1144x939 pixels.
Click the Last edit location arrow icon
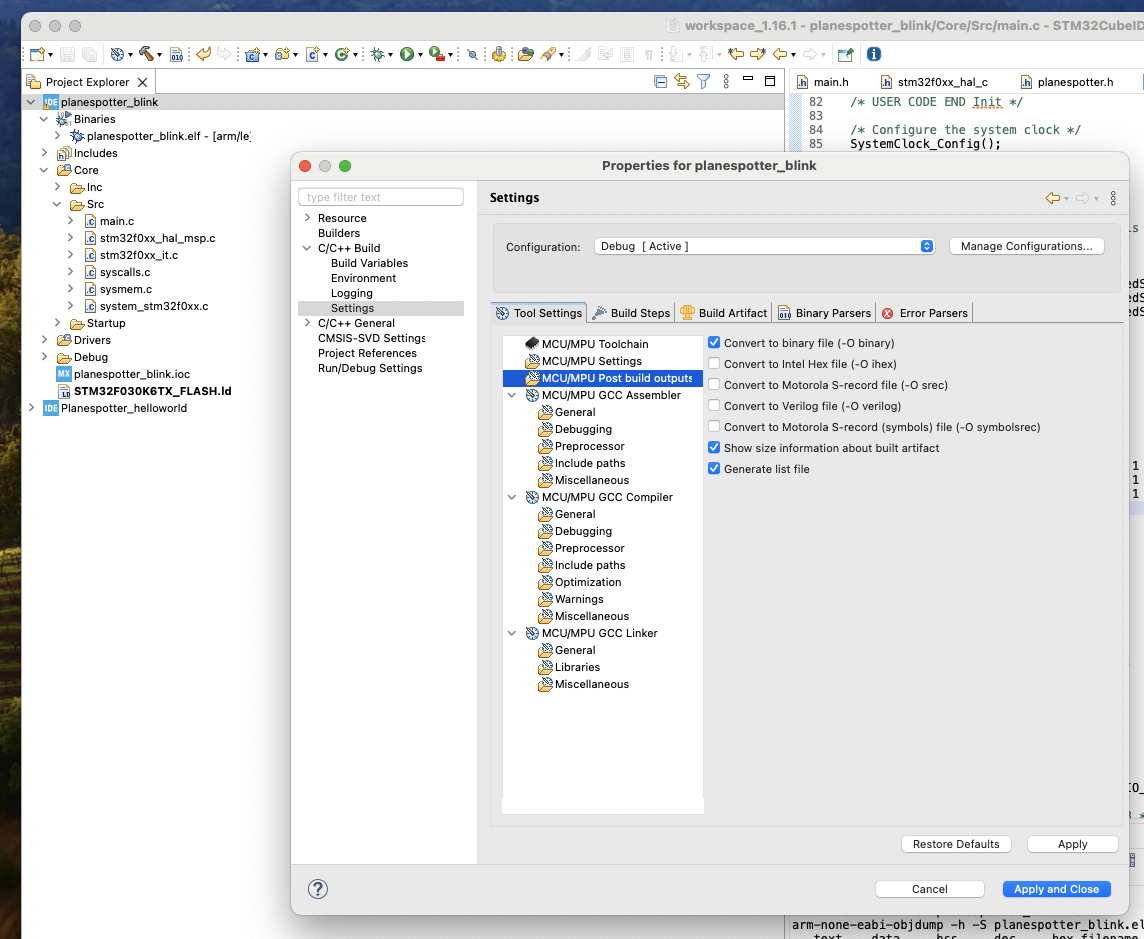click(736, 54)
